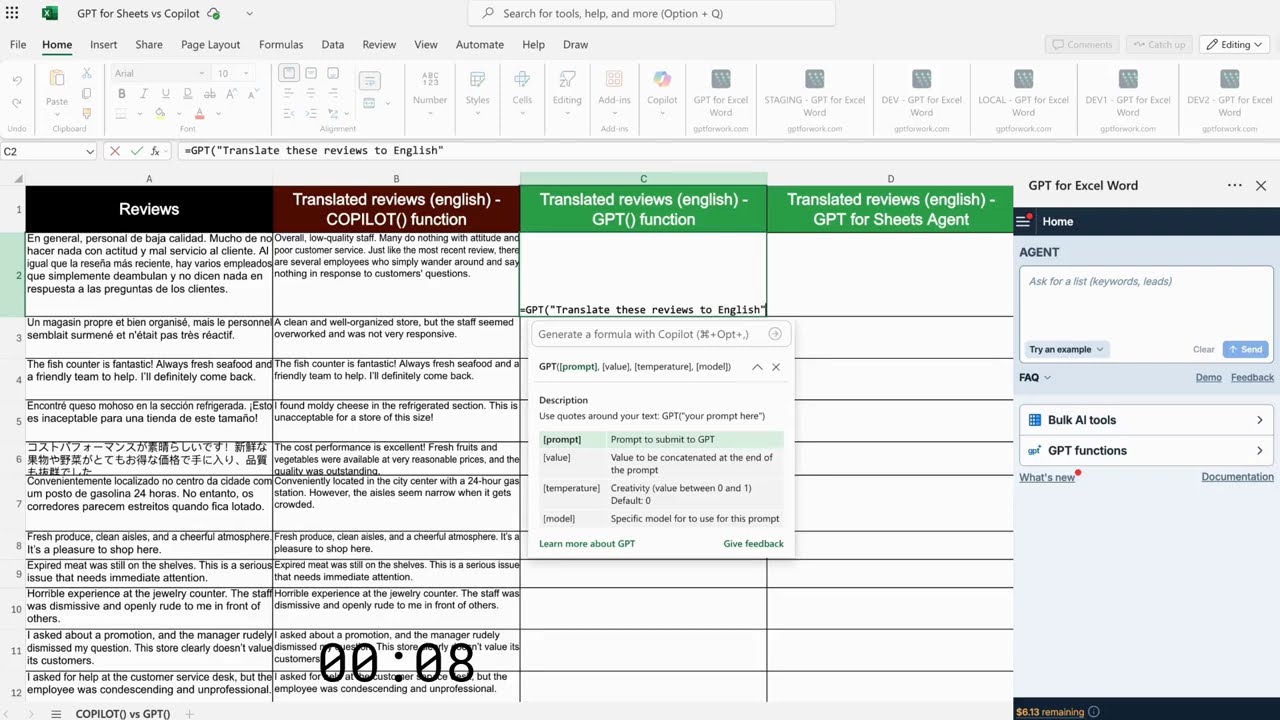The height and width of the screenshot is (720, 1280).
Task: Open GPT for Excel Word add-in
Action: pyautogui.click(x=721, y=92)
